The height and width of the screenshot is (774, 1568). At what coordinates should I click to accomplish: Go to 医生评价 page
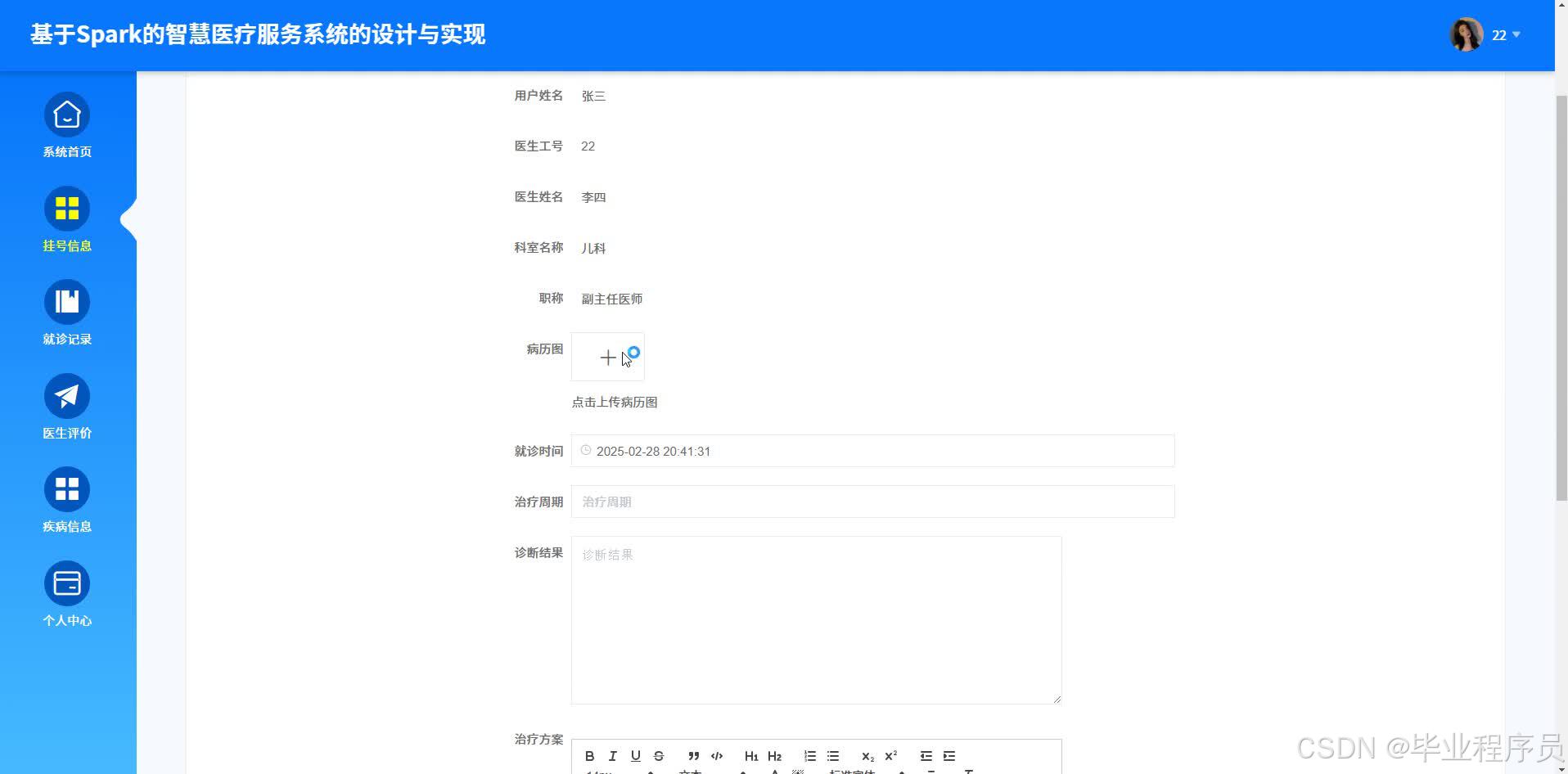(66, 406)
